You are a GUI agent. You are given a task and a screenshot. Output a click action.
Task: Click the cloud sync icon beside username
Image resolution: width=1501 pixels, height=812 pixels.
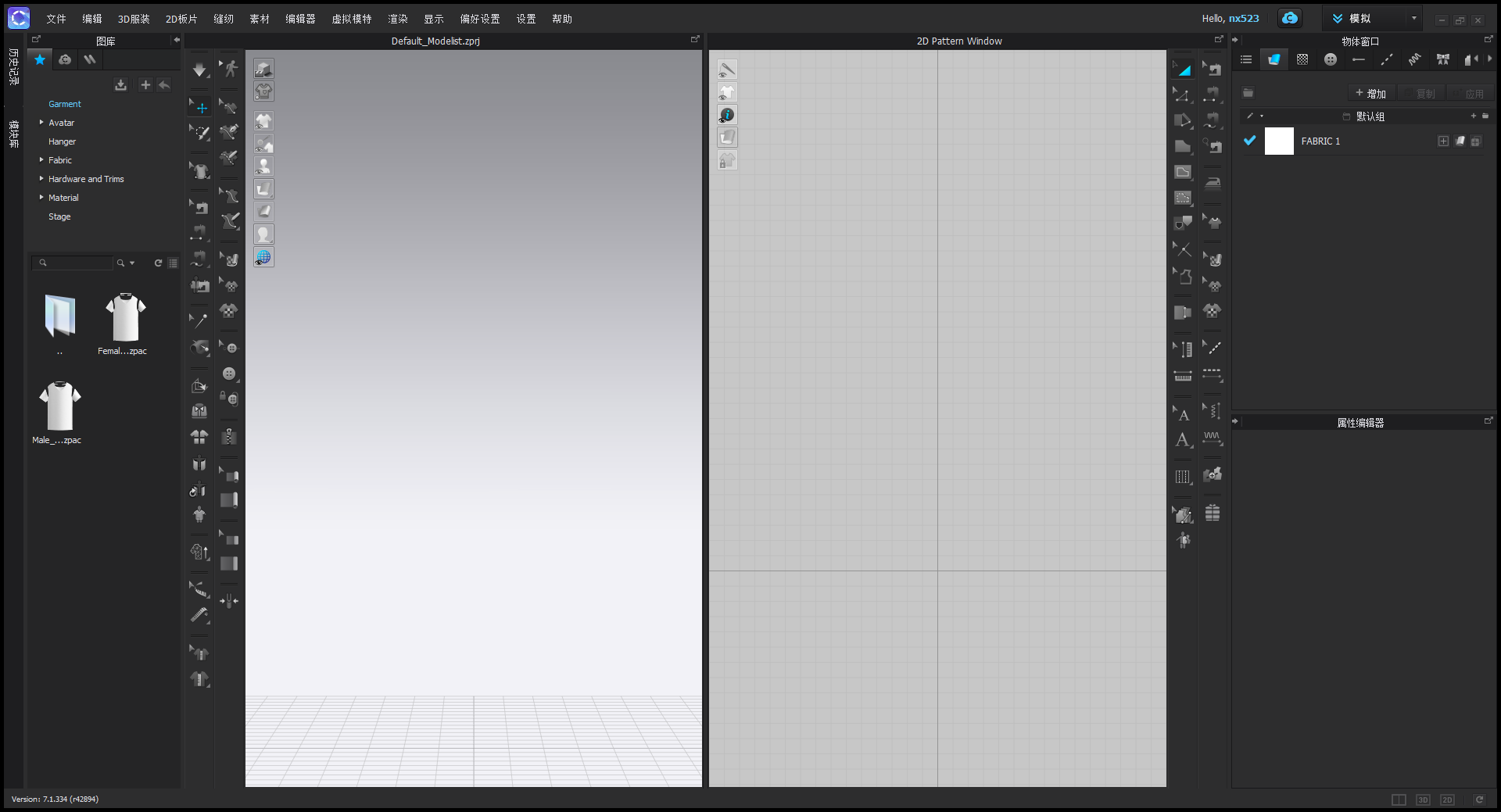[1290, 18]
